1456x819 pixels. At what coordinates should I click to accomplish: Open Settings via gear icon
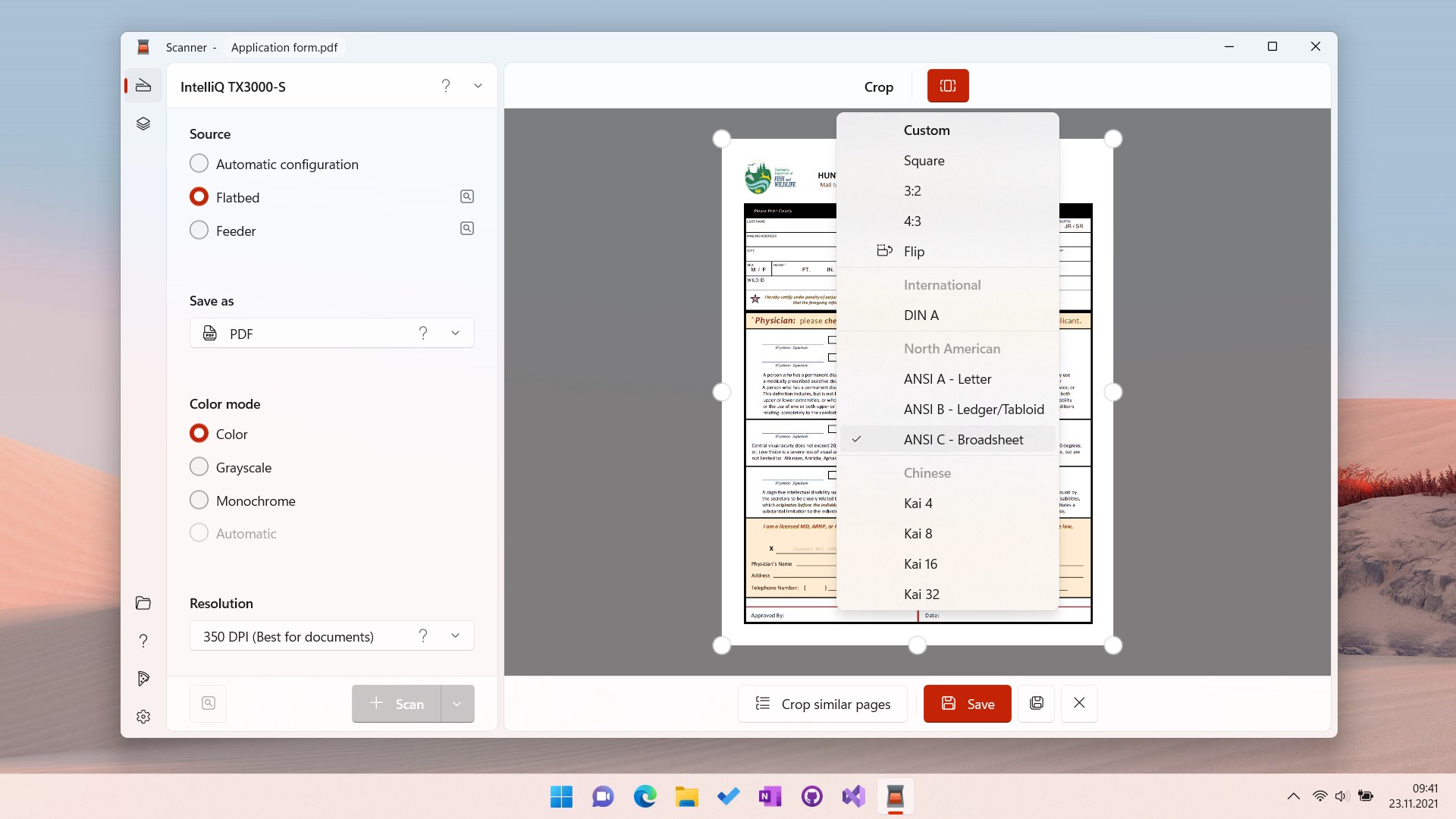143,717
